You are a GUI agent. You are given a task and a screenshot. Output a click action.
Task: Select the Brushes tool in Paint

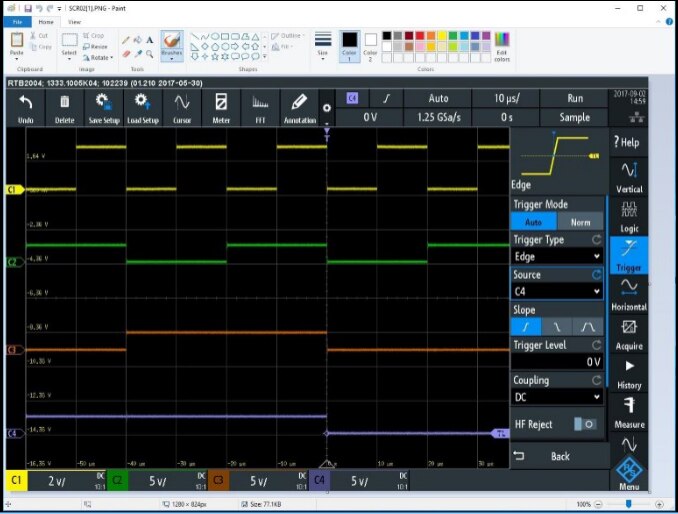pyautogui.click(x=171, y=44)
